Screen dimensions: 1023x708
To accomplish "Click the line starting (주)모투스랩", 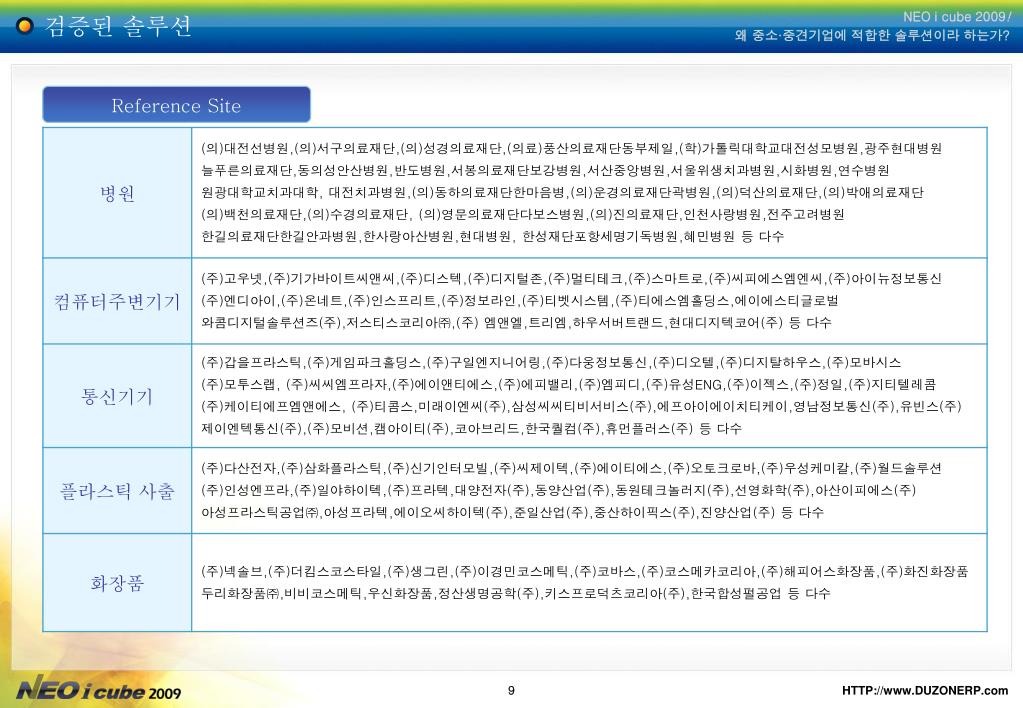I will pyautogui.click(x=568, y=384).
